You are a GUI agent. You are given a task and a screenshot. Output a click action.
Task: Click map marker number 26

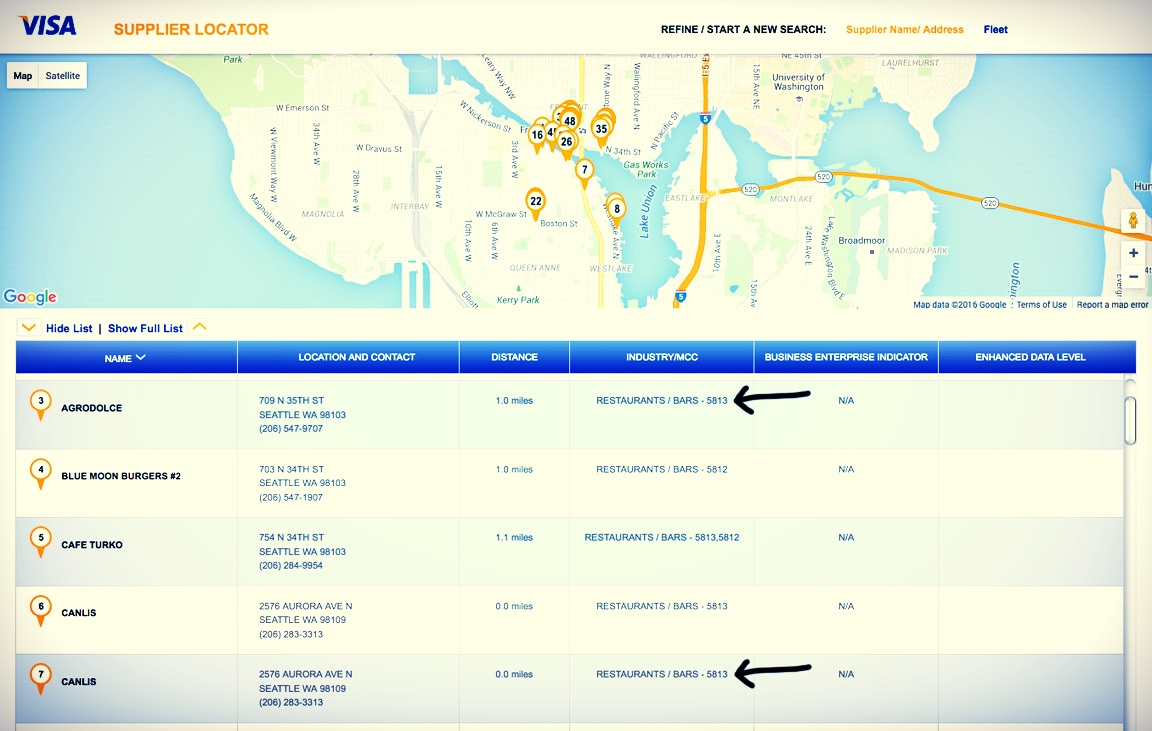point(566,143)
